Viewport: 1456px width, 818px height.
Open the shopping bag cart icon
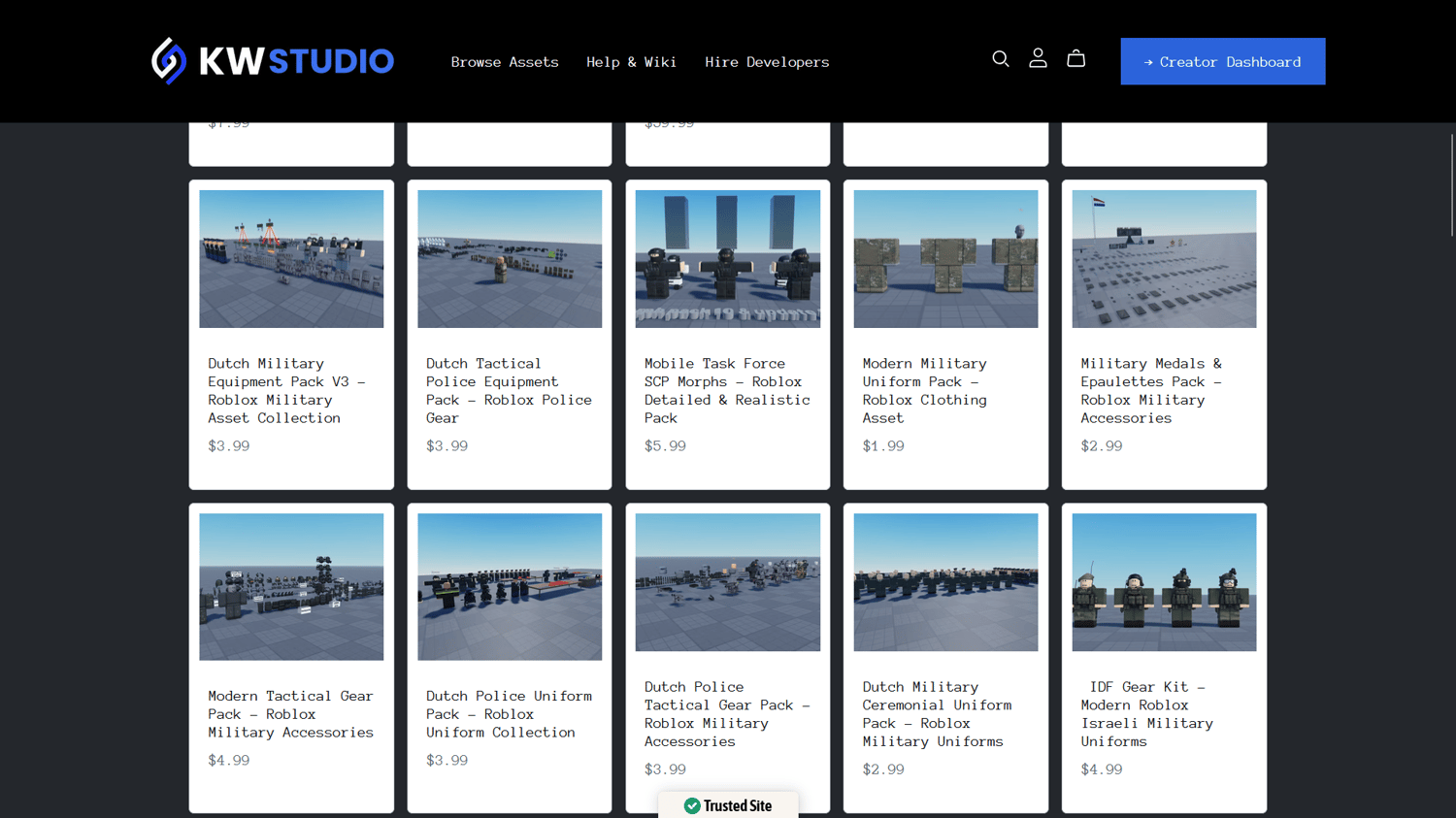[1075, 59]
